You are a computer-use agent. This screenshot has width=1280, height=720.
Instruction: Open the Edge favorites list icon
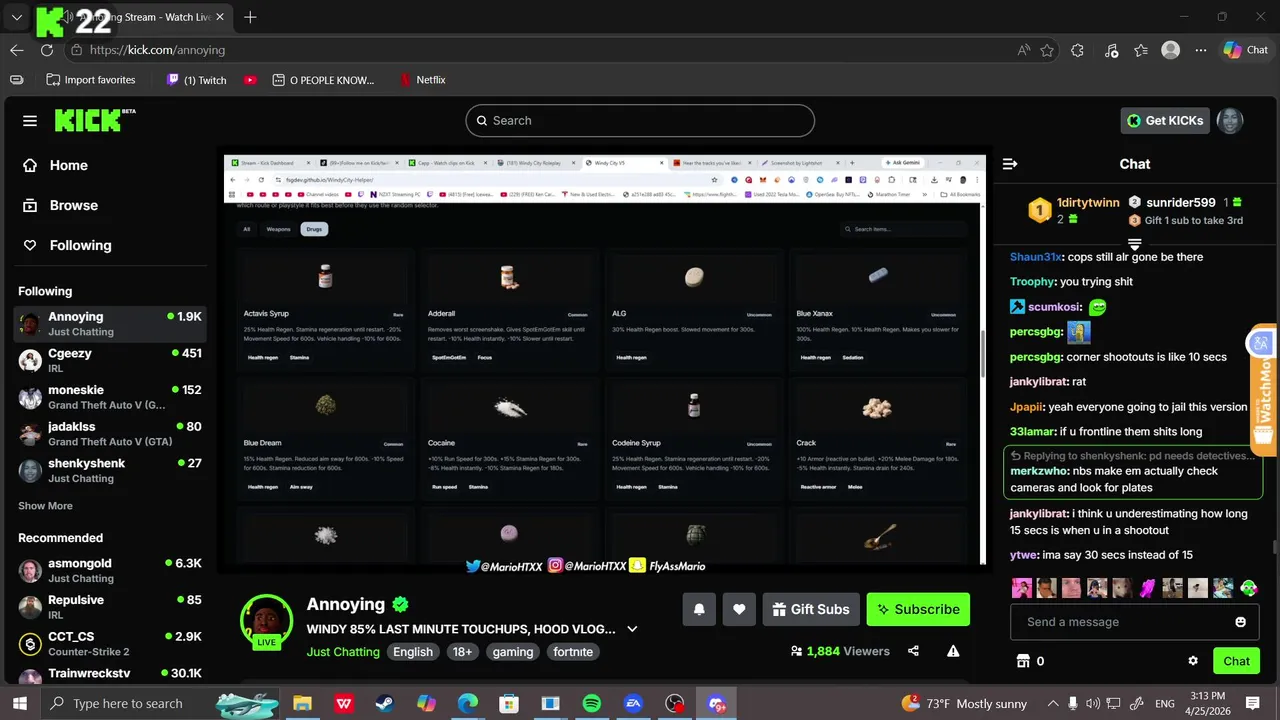(1141, 50)
